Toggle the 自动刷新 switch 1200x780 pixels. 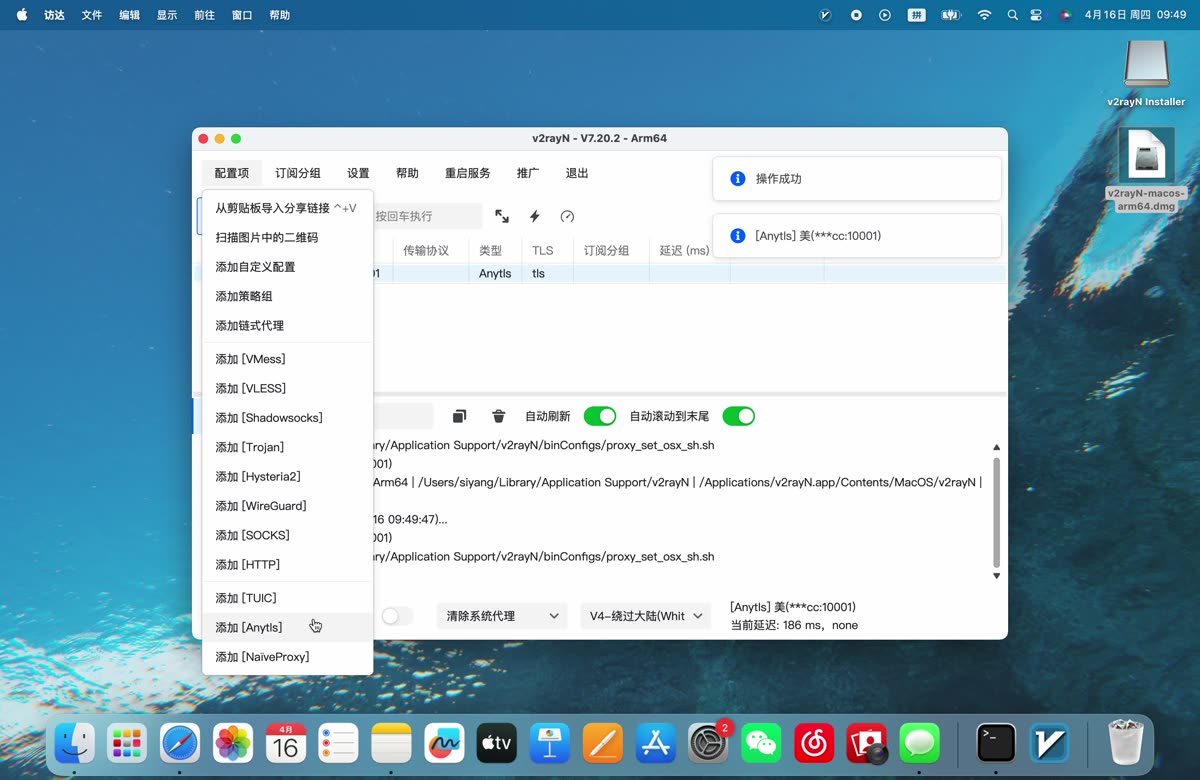point(600,416)
